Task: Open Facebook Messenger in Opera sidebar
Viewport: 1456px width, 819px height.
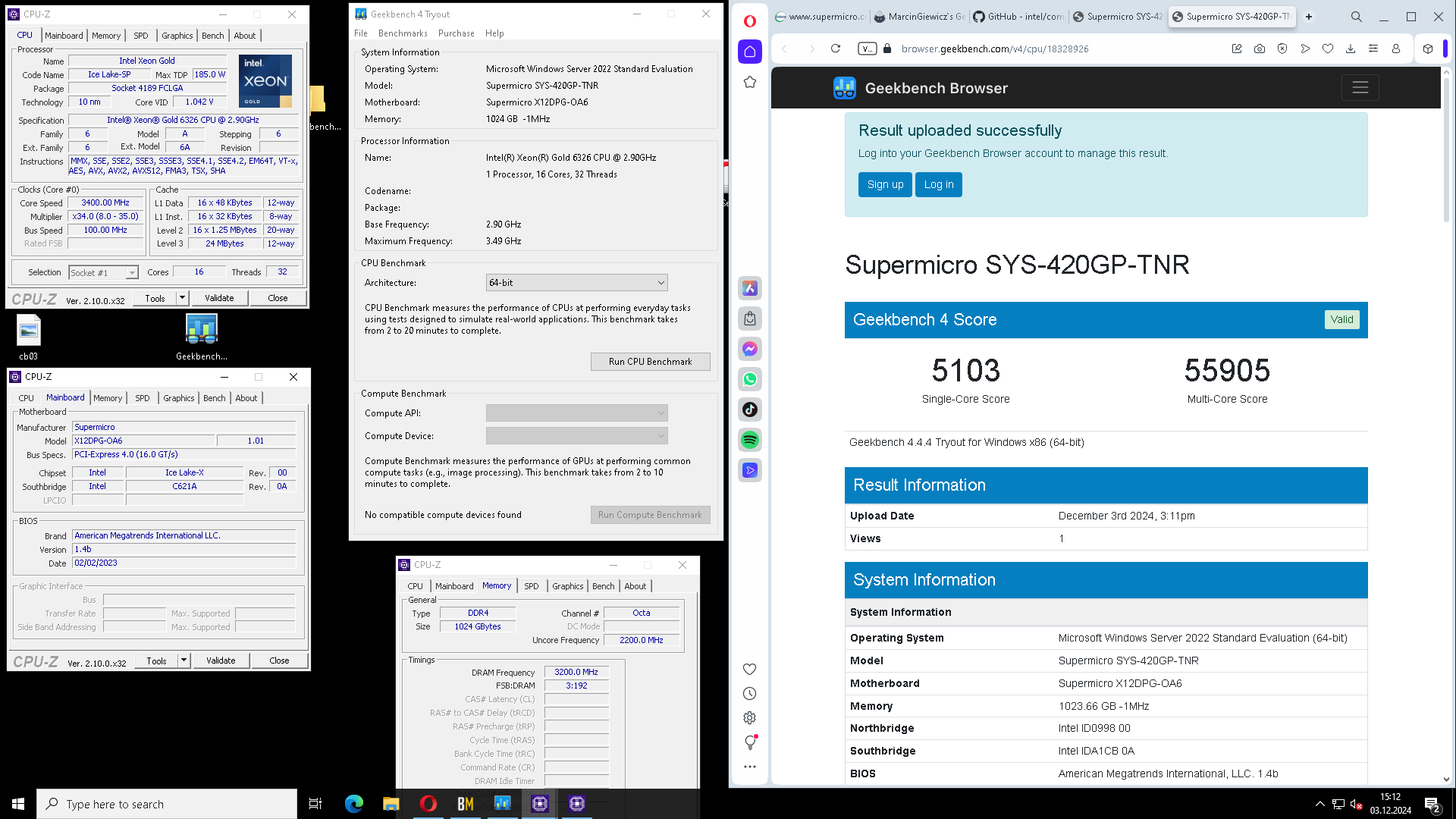Action: coord(750,349)
